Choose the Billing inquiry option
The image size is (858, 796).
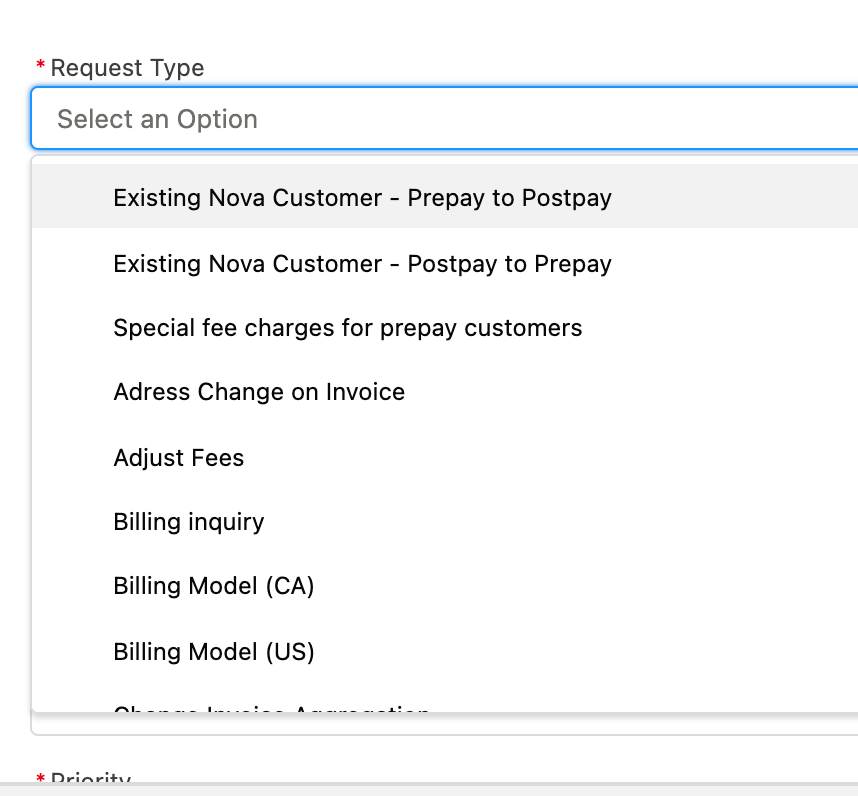pyautogui.click(x=444, y=521)
